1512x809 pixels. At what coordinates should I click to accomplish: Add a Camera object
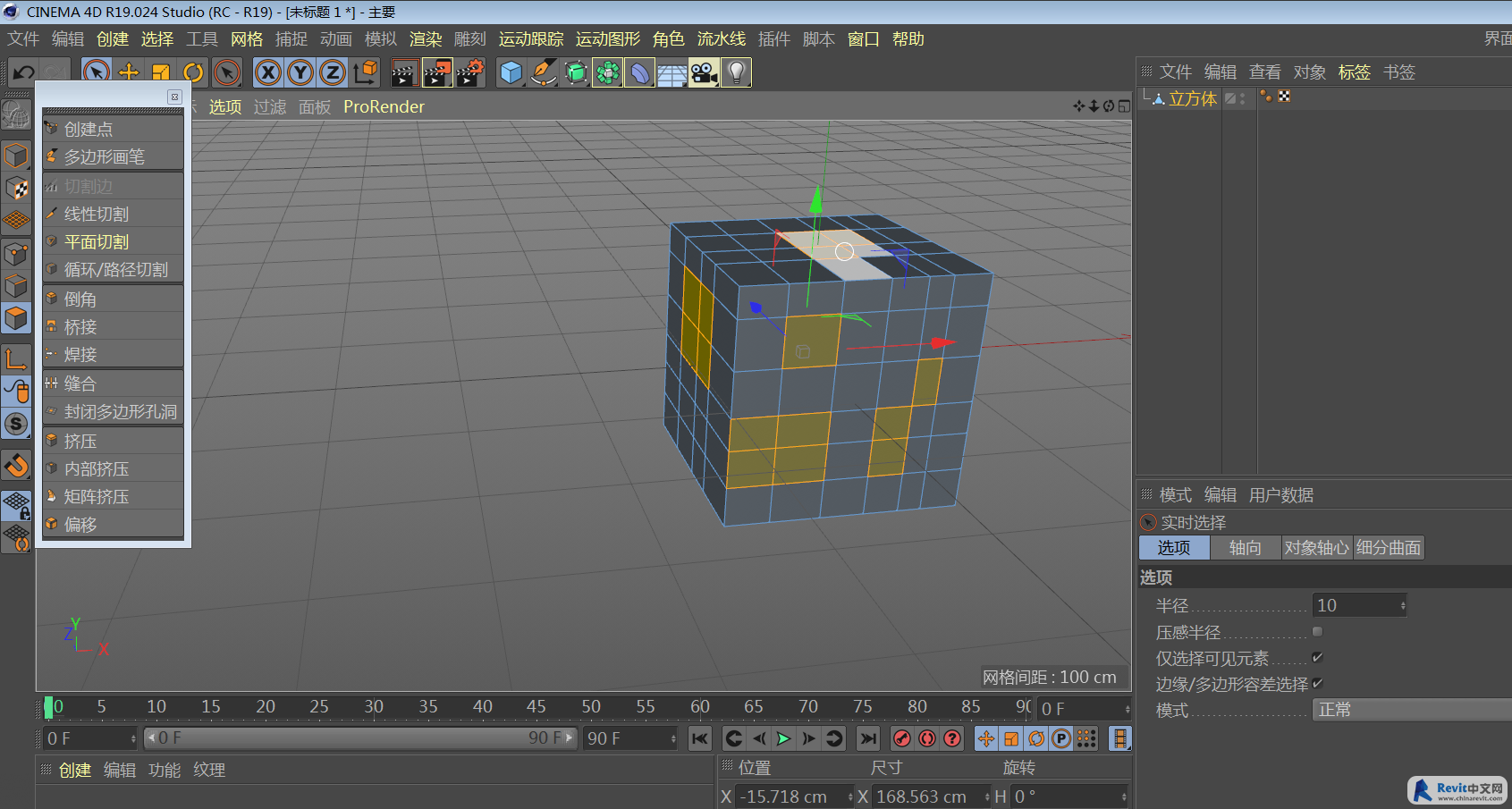[705, 72]
